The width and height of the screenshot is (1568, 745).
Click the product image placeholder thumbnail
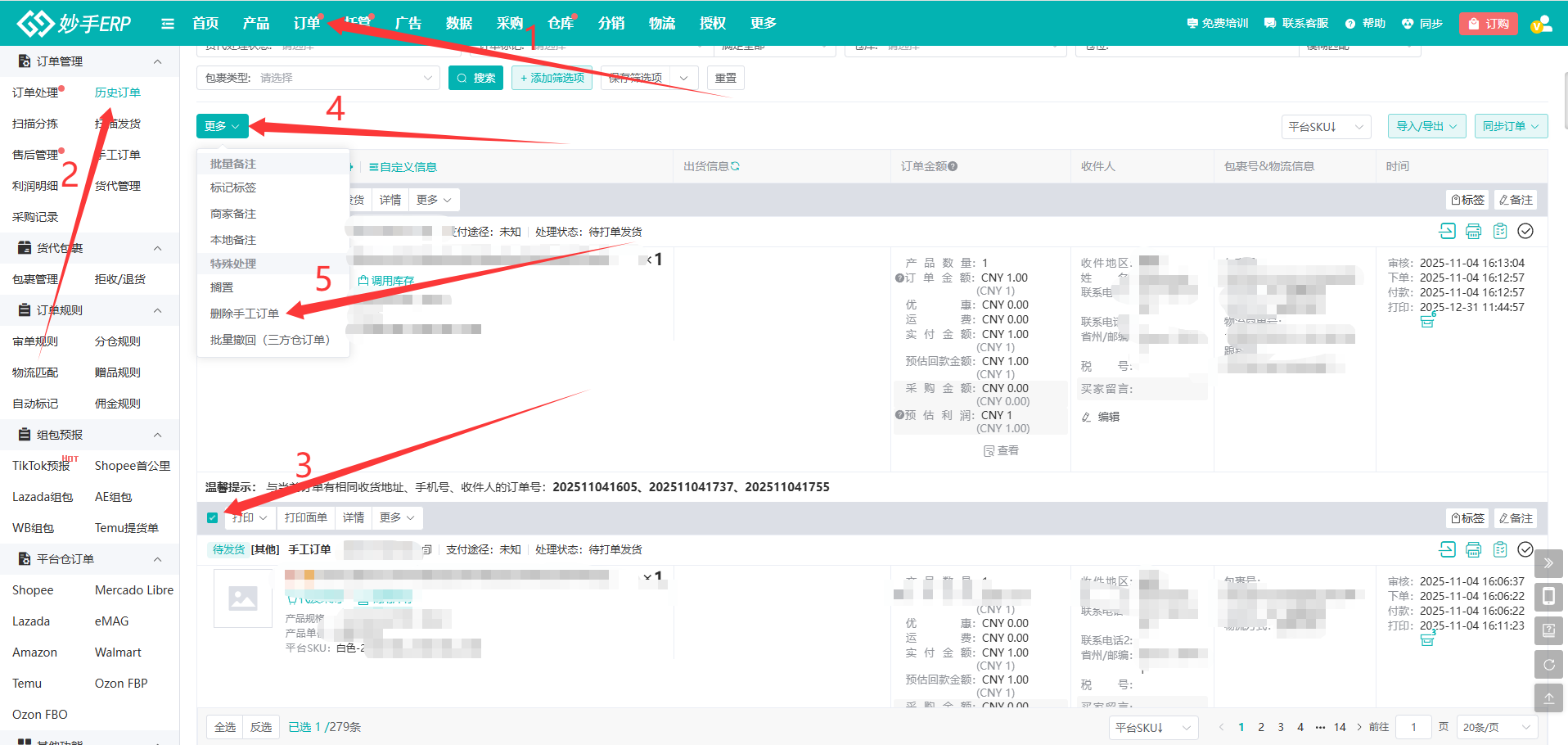pos(243,598)
